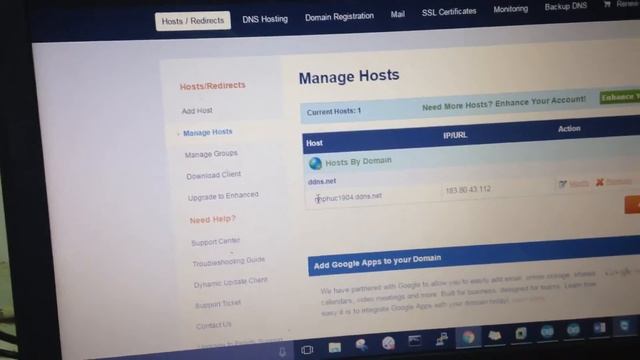Image resolution: width=640 pixels, height=360 pixels.
Task: Open Manage Groups in the sidebar
Action: [211, 154]
